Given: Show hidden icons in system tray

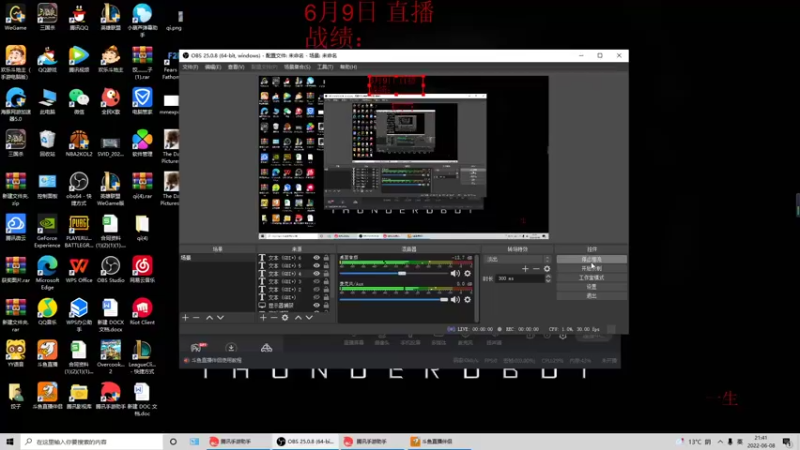Looking at the screenshot, I should (x=720, y=442).
